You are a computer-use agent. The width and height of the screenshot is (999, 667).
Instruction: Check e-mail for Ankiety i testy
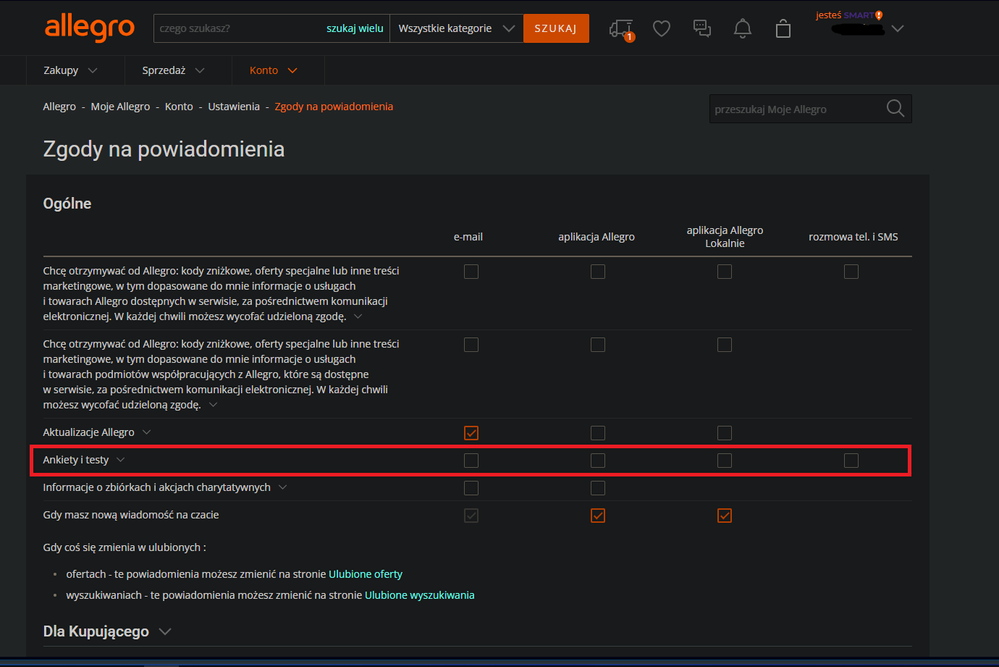tap(471, 461)
